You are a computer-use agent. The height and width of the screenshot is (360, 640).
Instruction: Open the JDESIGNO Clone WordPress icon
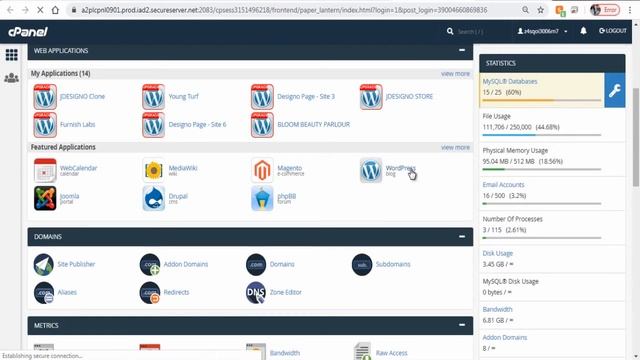coord(45,97)
